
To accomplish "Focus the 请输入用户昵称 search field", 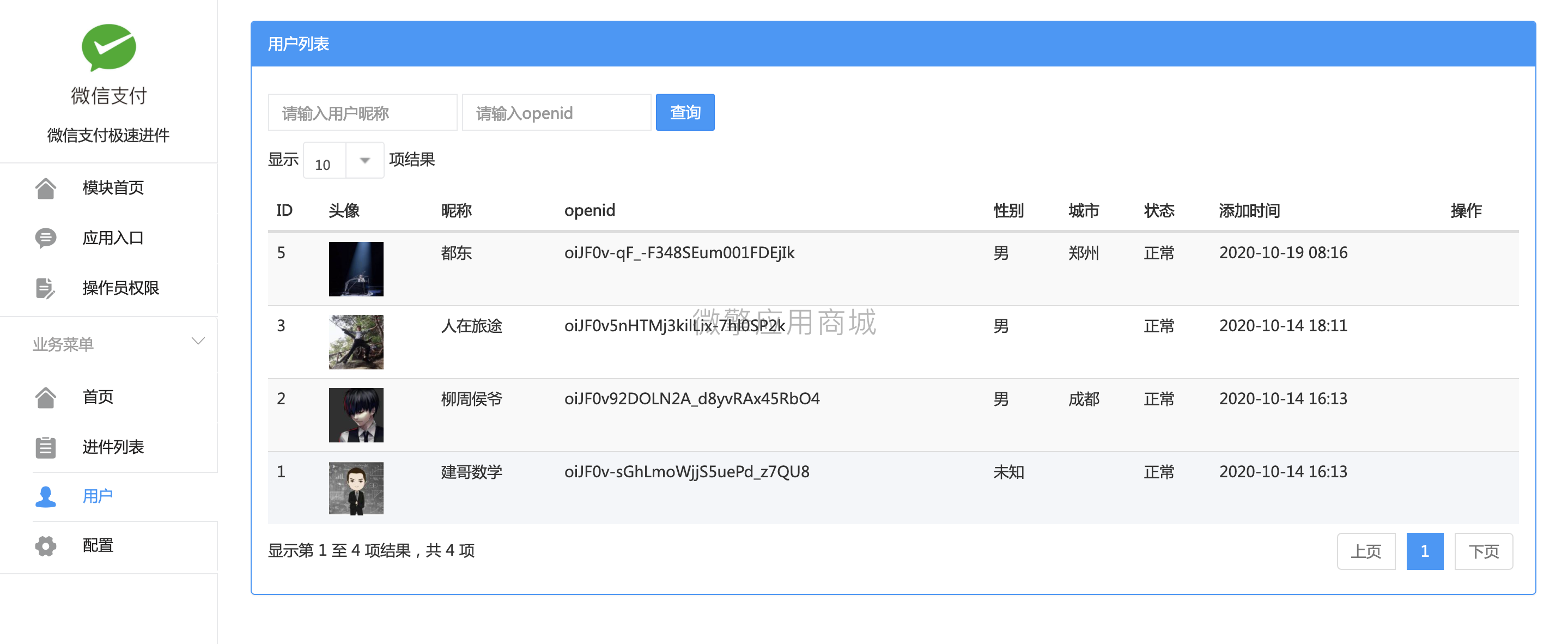I will click(362, 113).
